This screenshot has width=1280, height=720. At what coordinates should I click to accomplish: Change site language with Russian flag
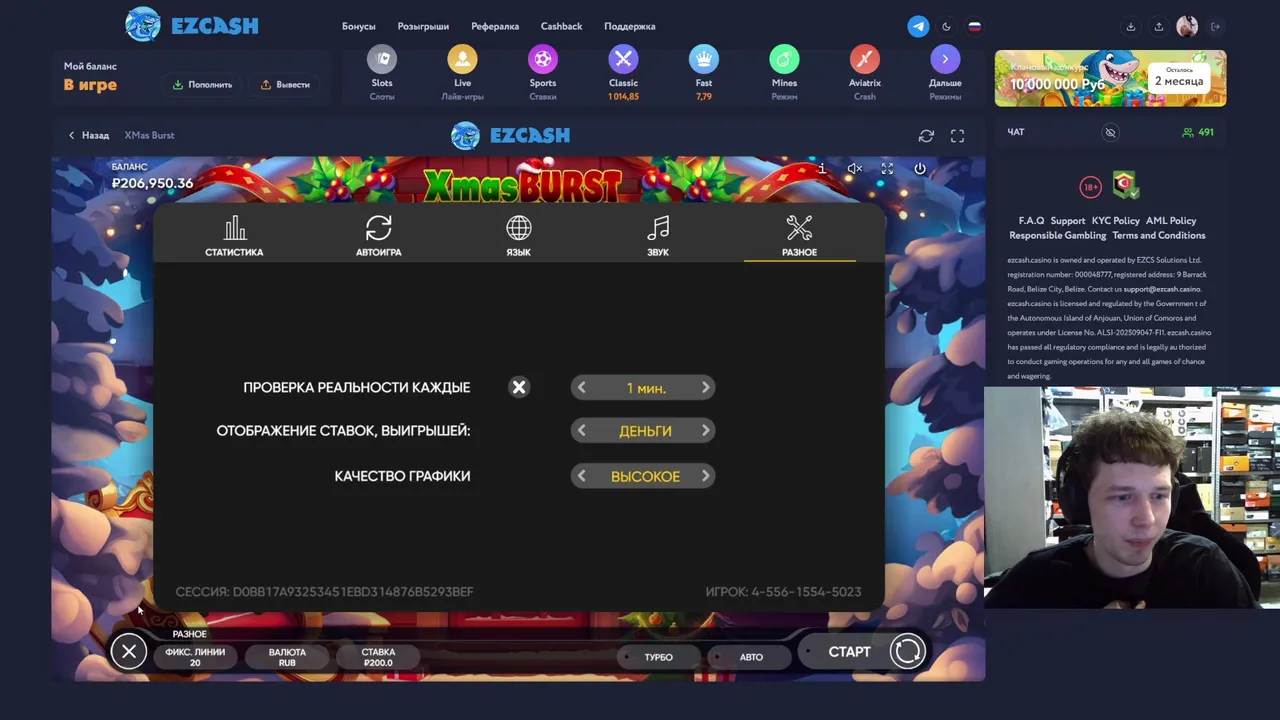[x=974, y=27]
